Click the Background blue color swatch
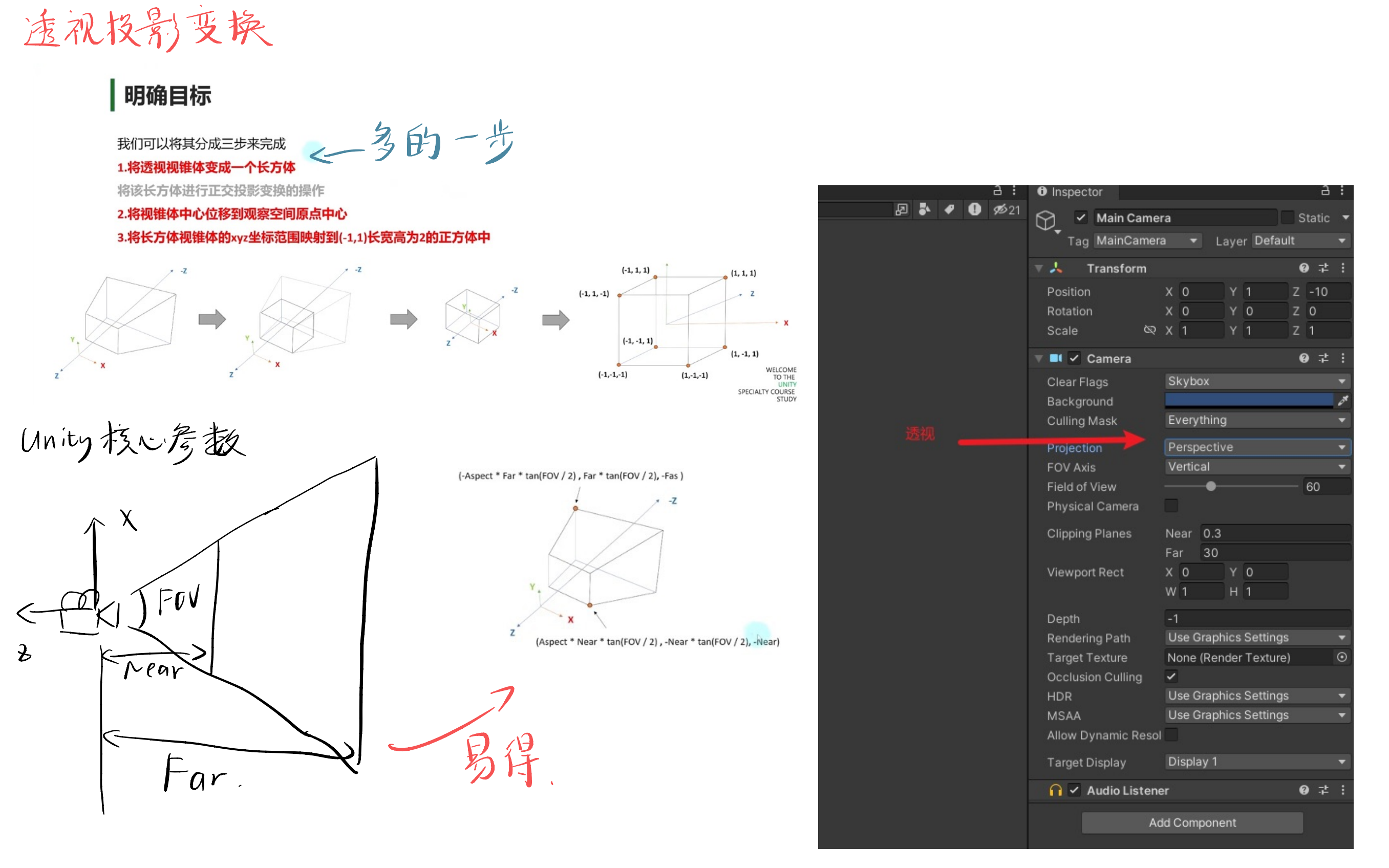Image resolution: width=1389 pixels, height=868 pixels. coord(1248,400)
